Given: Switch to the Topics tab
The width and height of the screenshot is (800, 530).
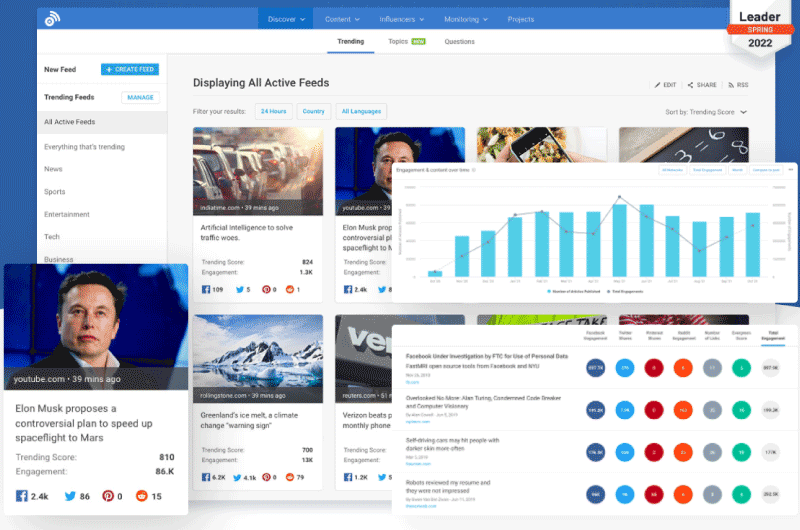Looking at the screenshot, I should pyautogui.click(x=407, y=41).
